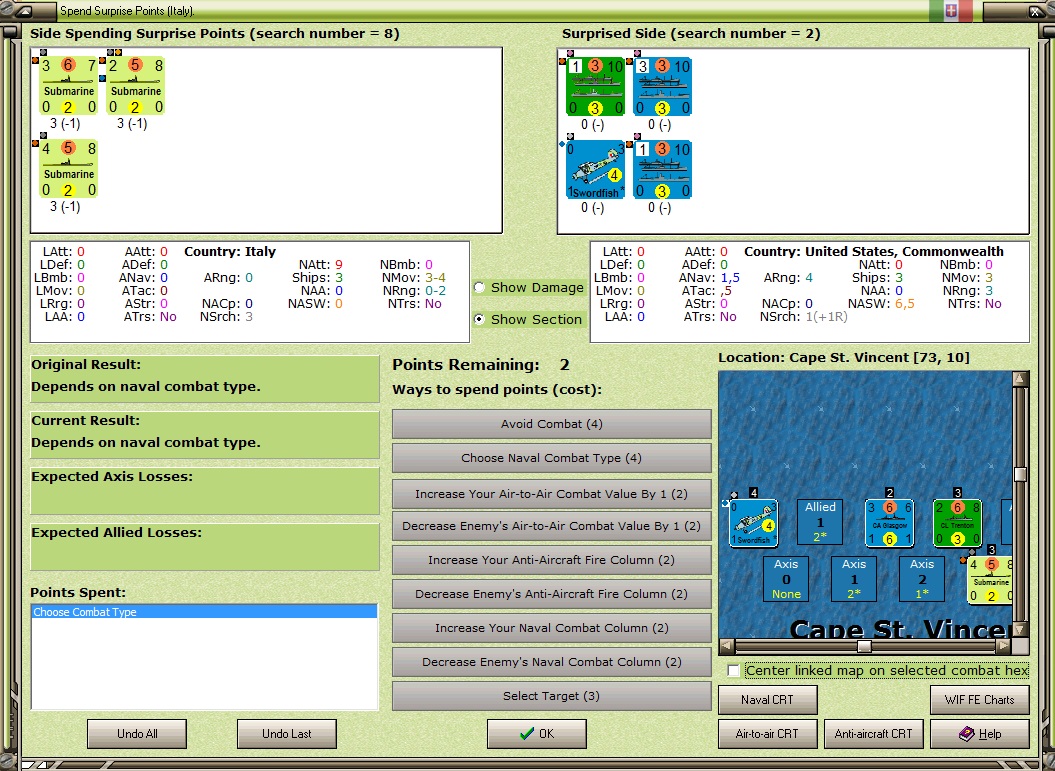Click the Axis 2 sea box marker

[x=922, y=579]
